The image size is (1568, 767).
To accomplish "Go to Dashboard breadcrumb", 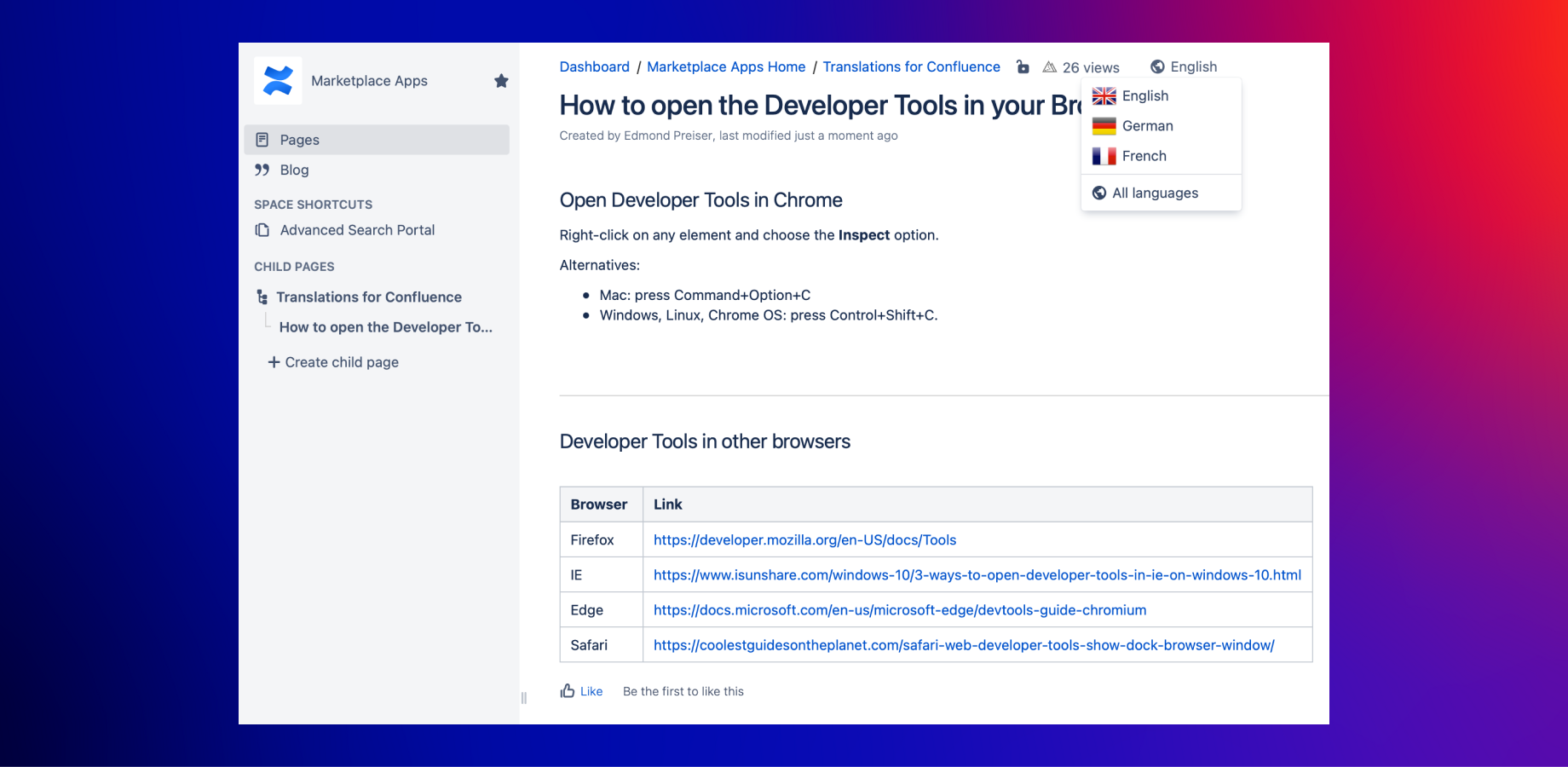I will pyautogui.click(x=594, y=67).
